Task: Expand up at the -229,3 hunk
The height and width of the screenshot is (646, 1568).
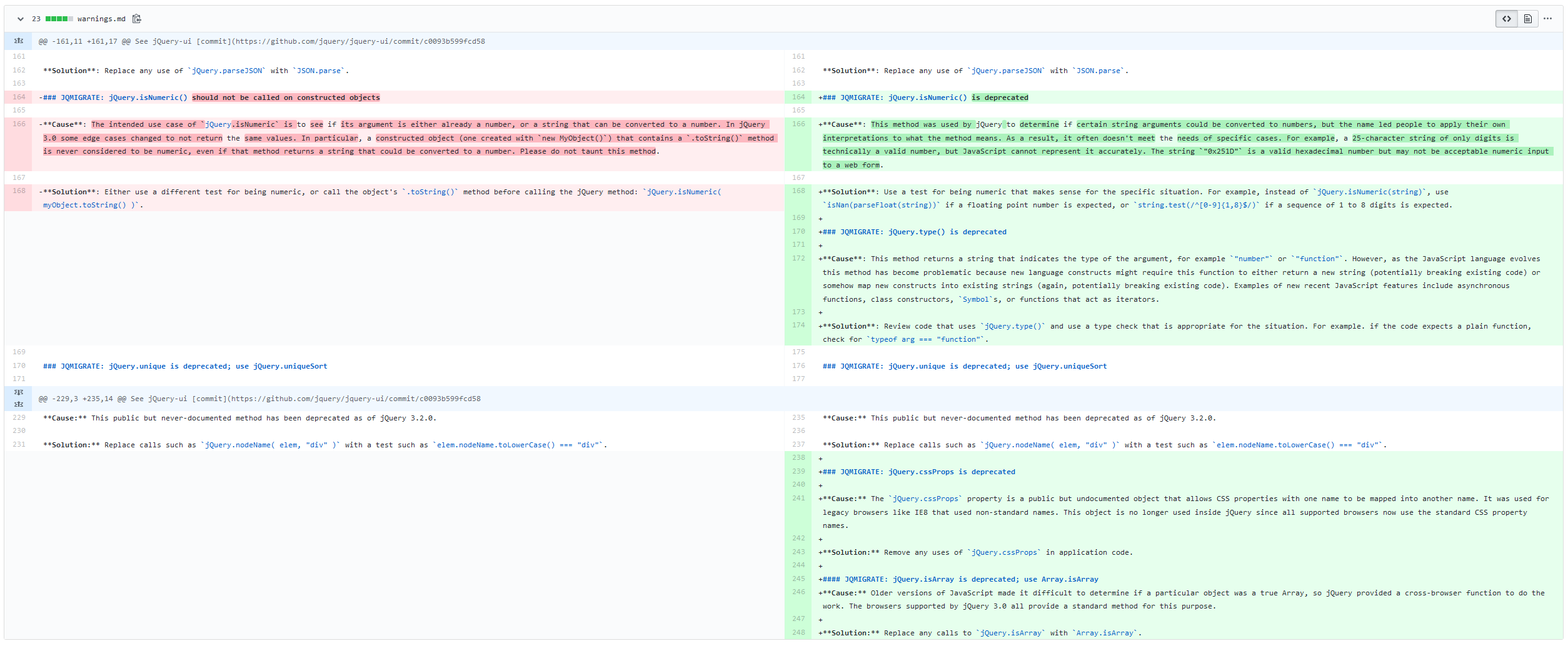Action: pyautogui.click(x=19, y=404)
